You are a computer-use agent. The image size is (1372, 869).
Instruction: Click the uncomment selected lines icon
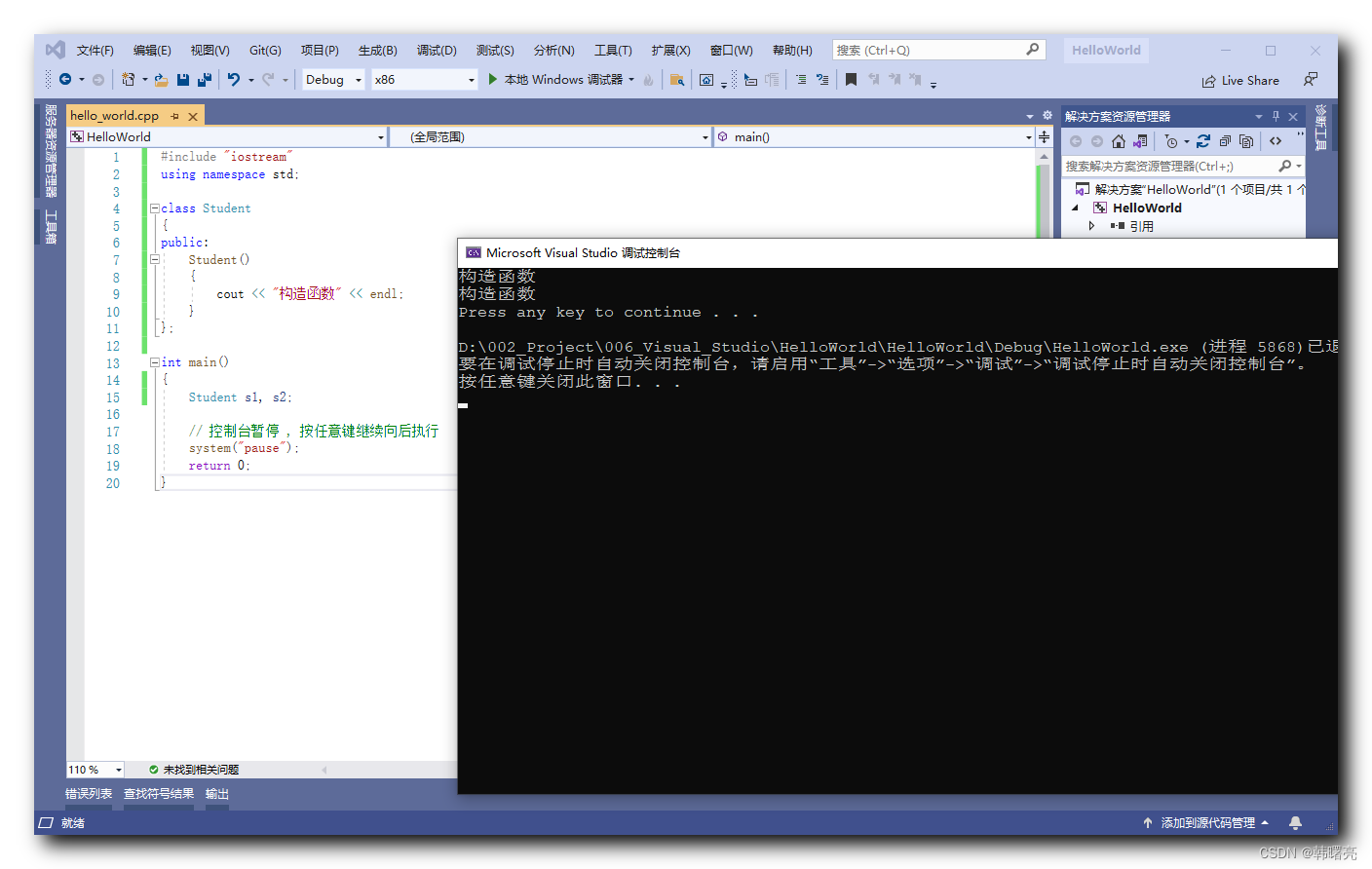[x=822, y=80]
